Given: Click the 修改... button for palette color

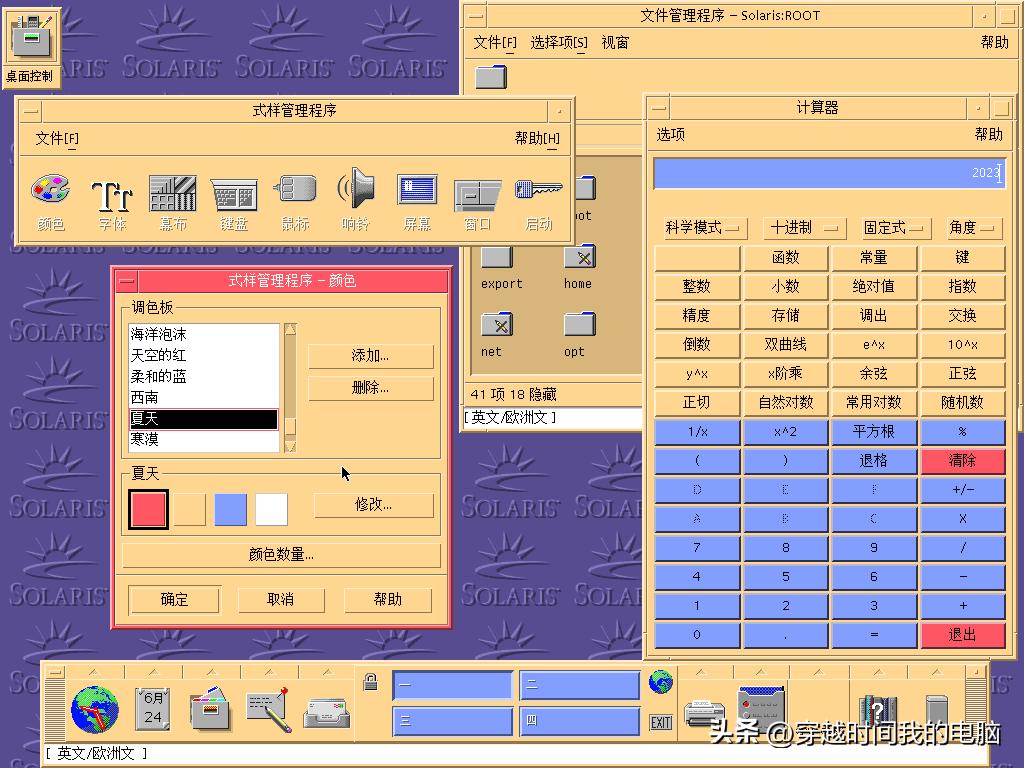Looking at the screenshot, I should tap(374, 505).
